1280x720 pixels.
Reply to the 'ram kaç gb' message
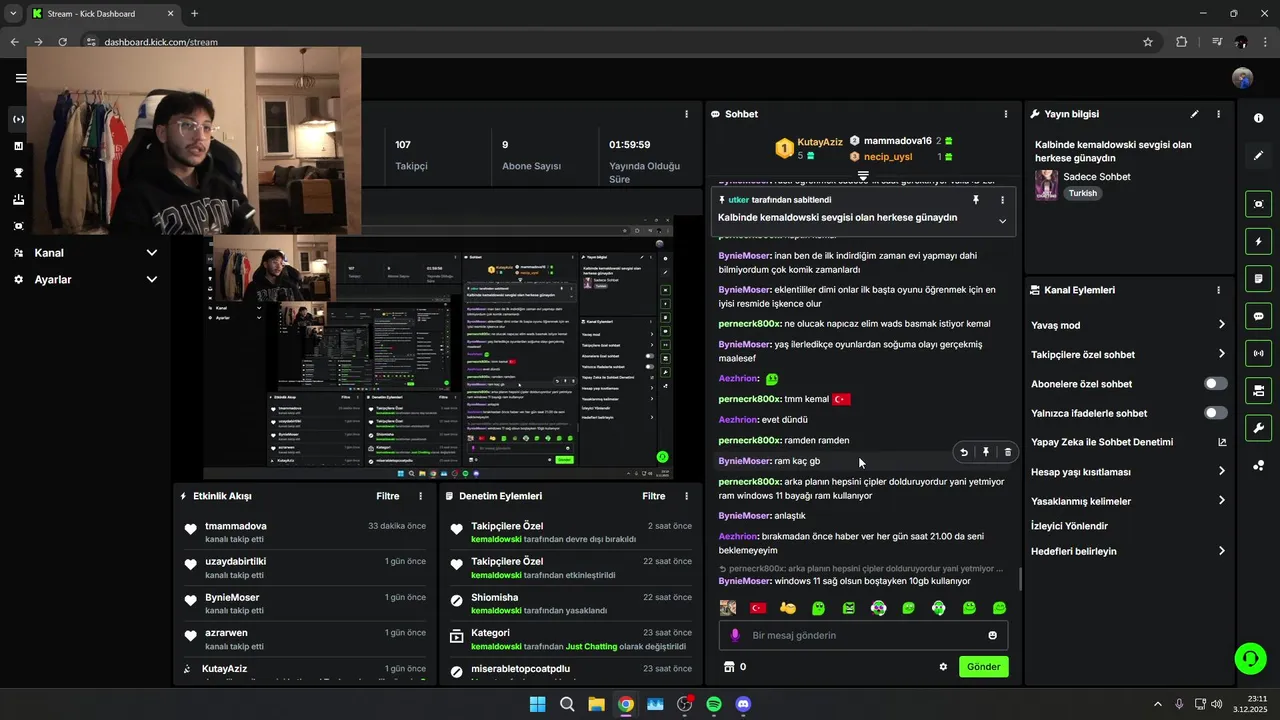(x=964, y=452)
